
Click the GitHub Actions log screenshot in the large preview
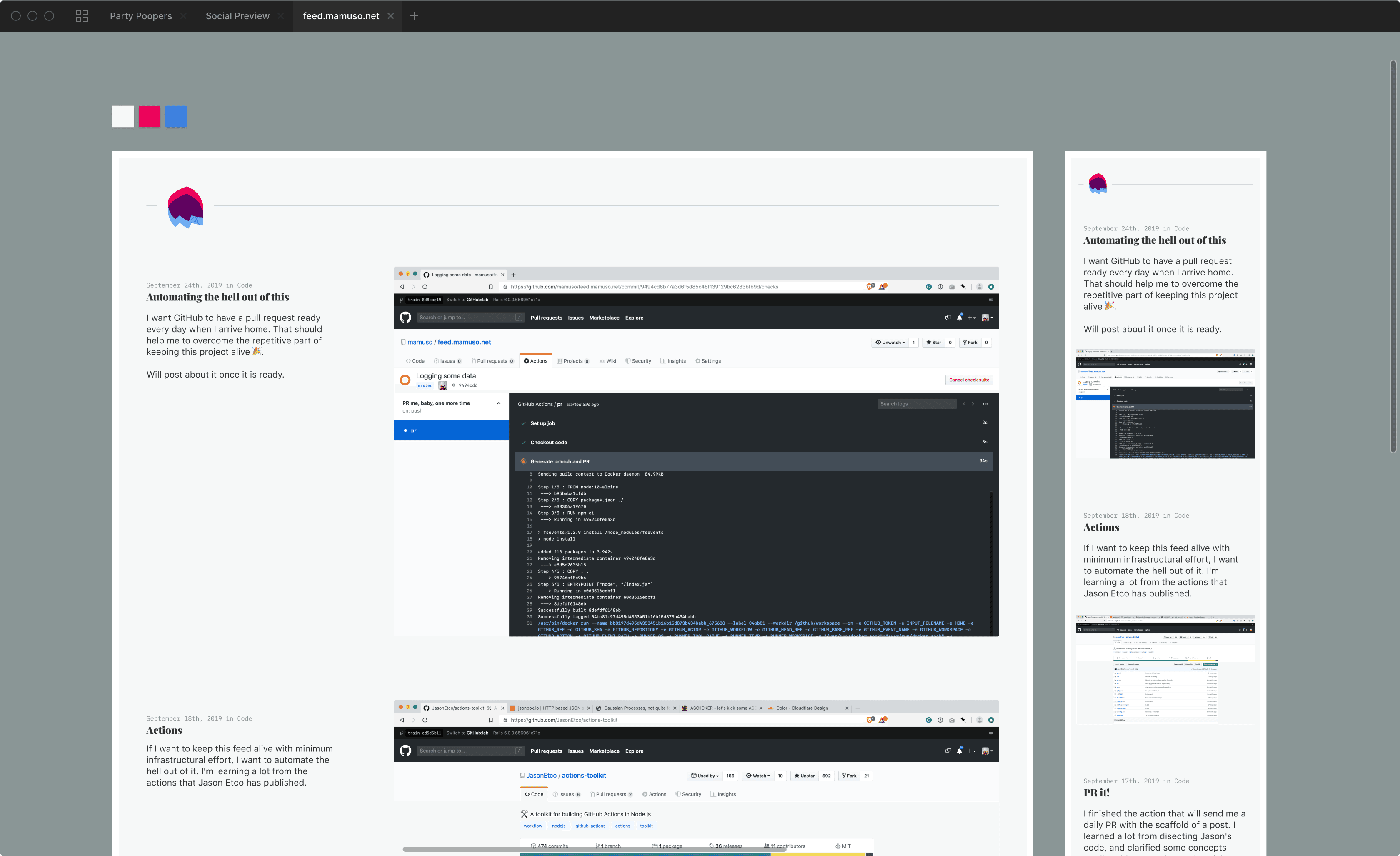[x=696, y=451]
